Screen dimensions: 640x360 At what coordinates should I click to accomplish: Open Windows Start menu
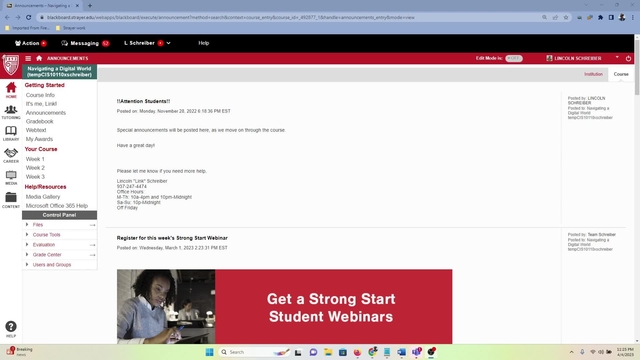209,352
